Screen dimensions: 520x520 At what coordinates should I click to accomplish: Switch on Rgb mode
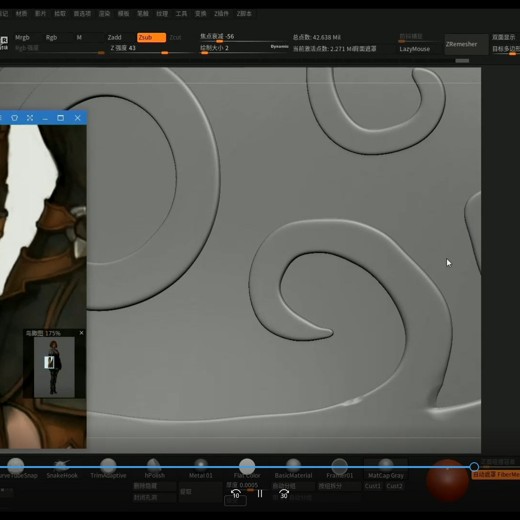51,37
